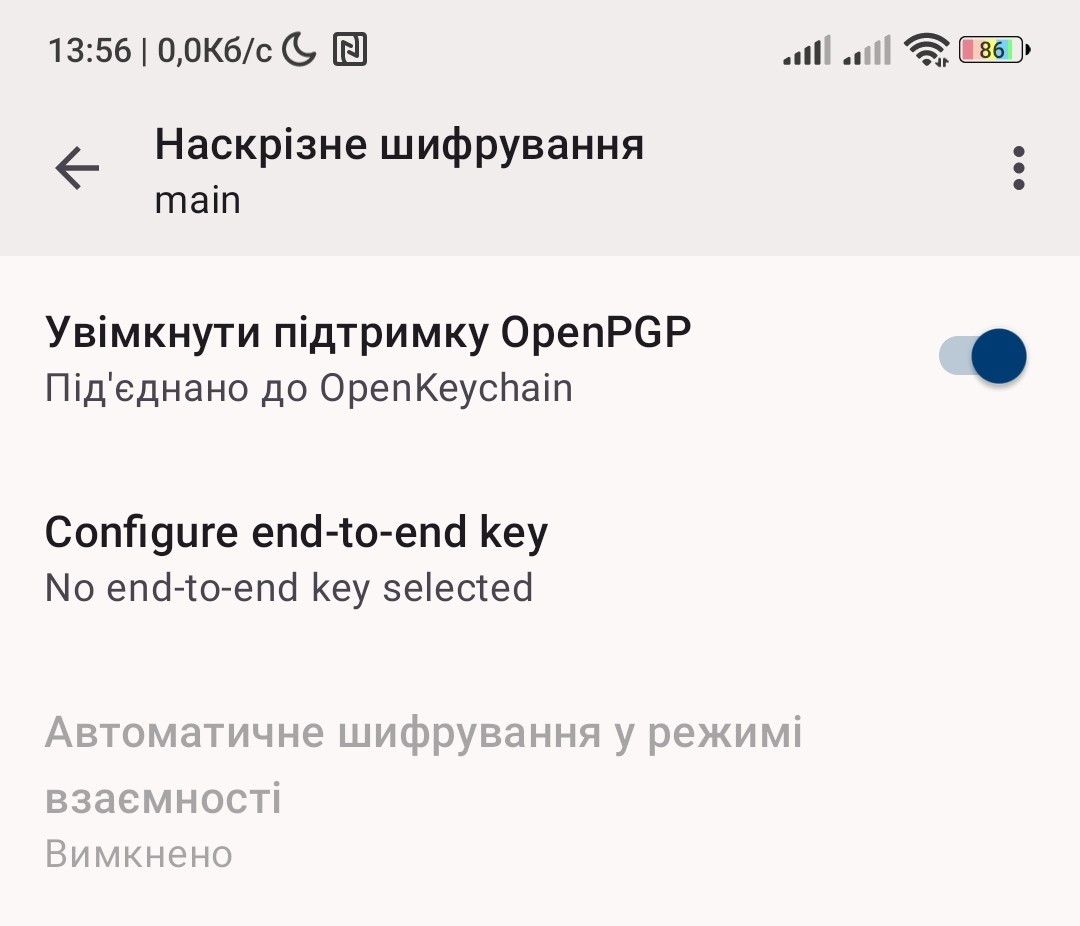Screen dimensions: 1080x926
Task: Tap the first SIM signal bars
Action: [x=807, y=50]
